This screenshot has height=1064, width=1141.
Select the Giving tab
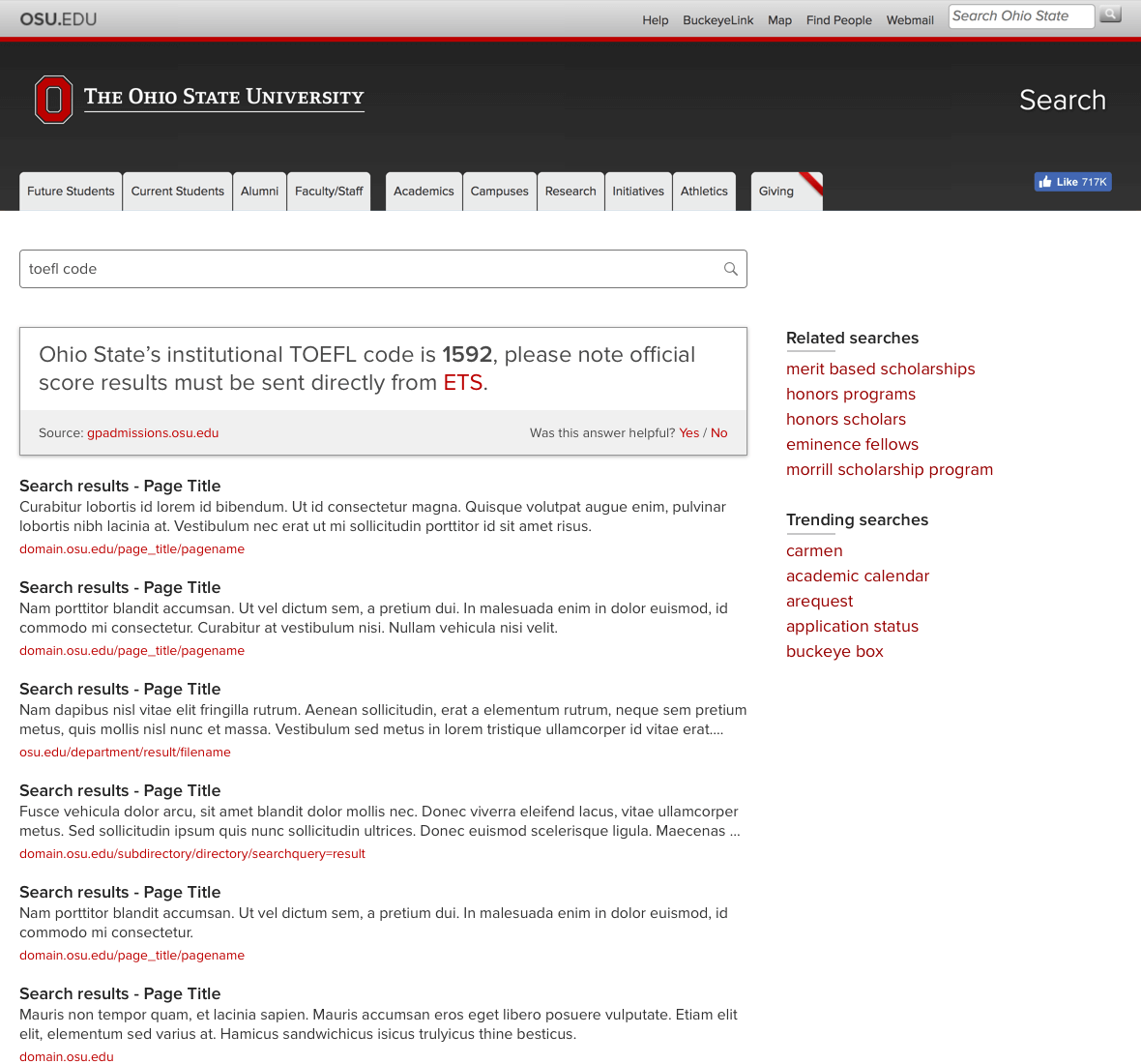click(x=786, y=192)
